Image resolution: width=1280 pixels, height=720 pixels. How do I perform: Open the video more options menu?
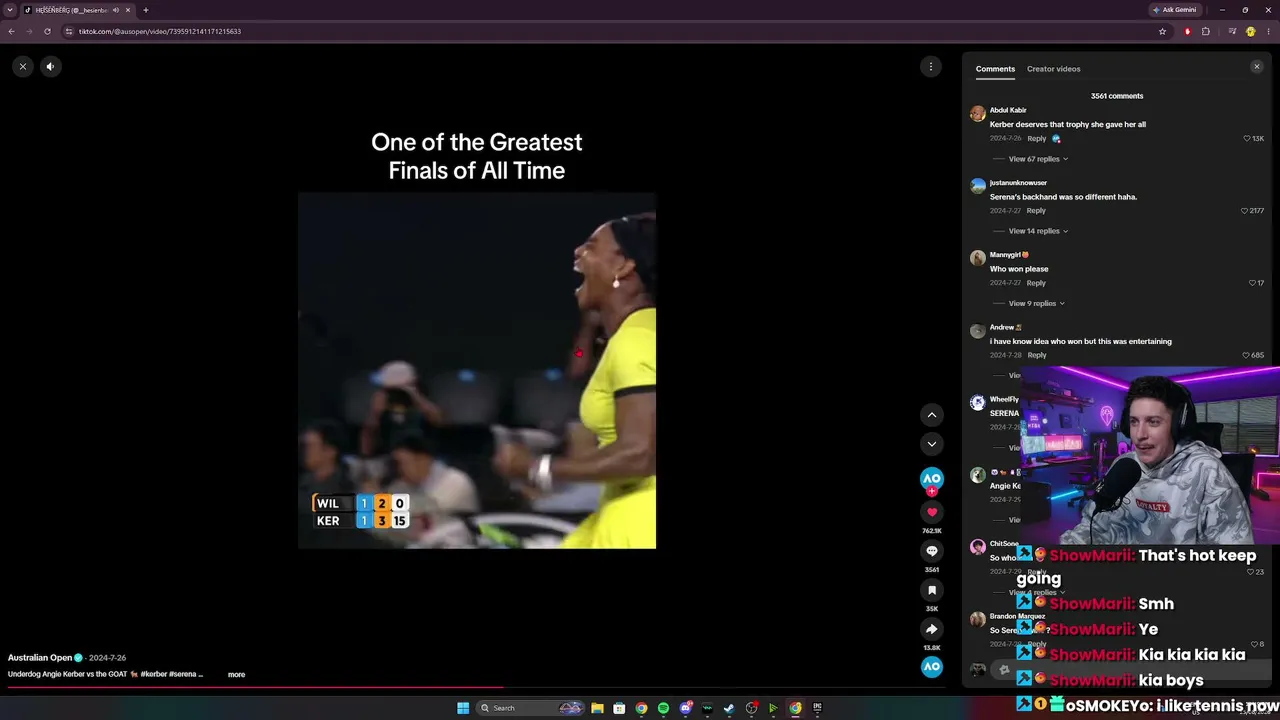[x=931, y=67]
